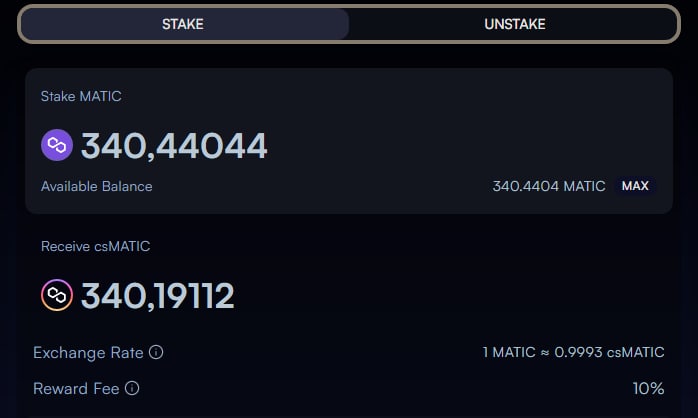Click the Receive csMATIC heading
This screenshot has height=418, width=698.
(x=95, y=246)
